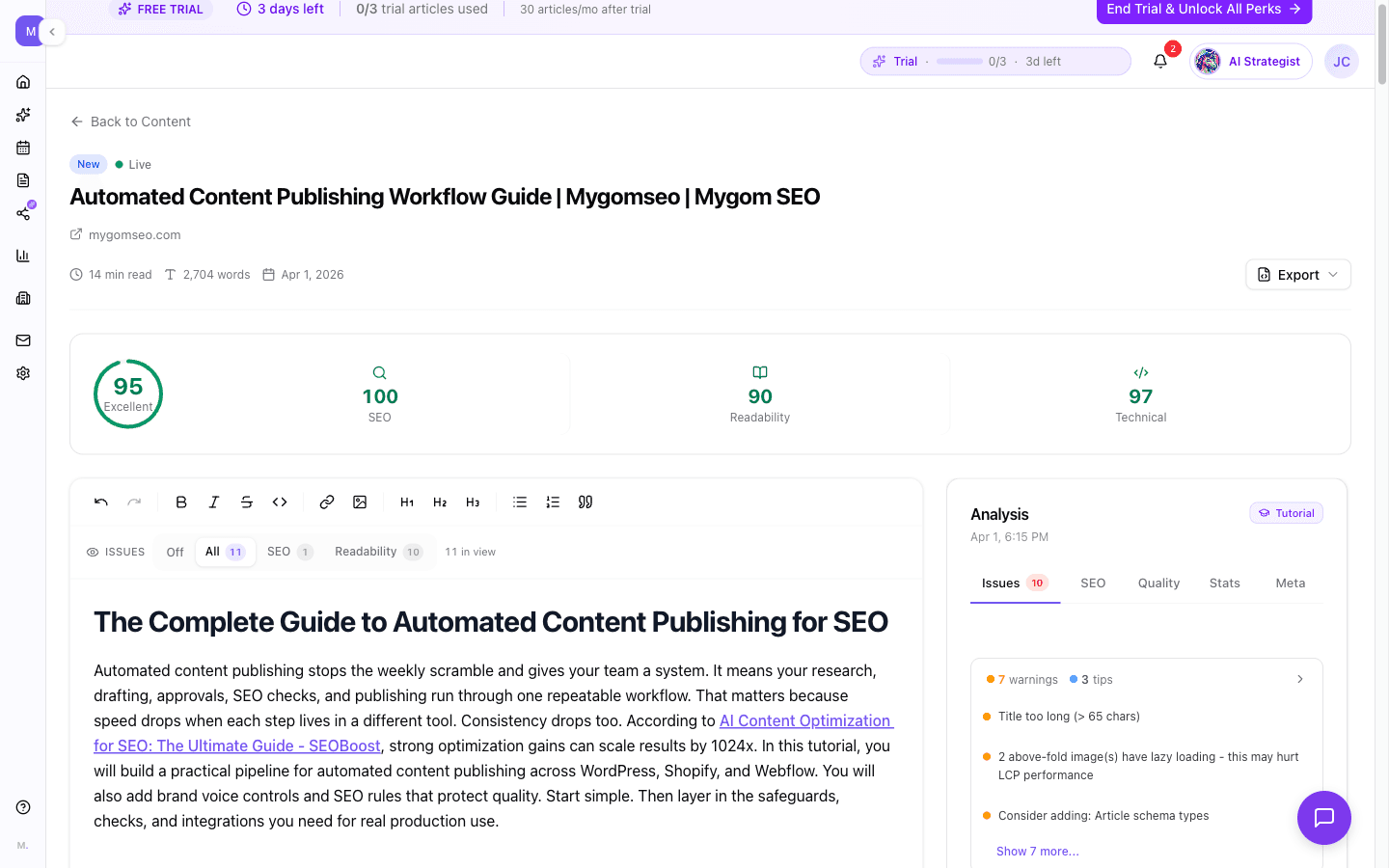Insert an image using the toolbar icon
The width and height of the screenshot is (1389, 868).
tap(360, 502)
